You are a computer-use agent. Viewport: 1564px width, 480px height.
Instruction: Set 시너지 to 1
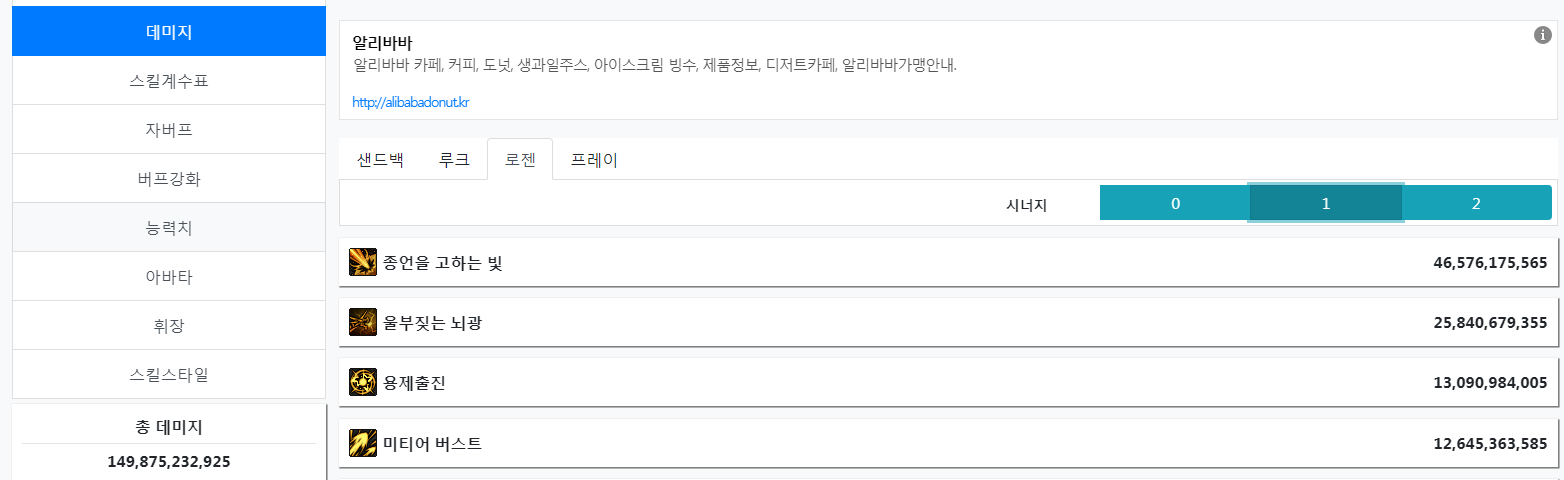click(1326, 203)
